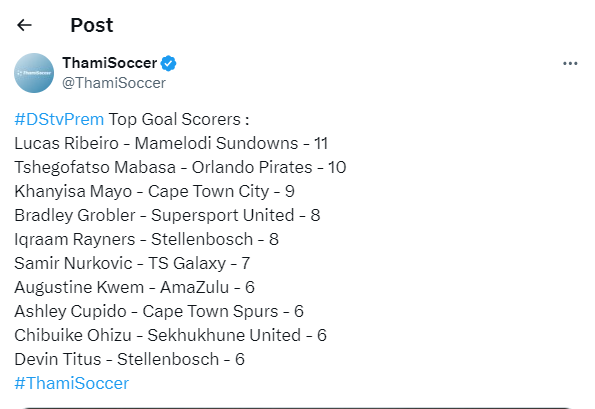Select the Lucas Ribeiro Mamelodi Sundowns line
The height and width of the screenshot is (409, 595).
click(x=171, y=143)
